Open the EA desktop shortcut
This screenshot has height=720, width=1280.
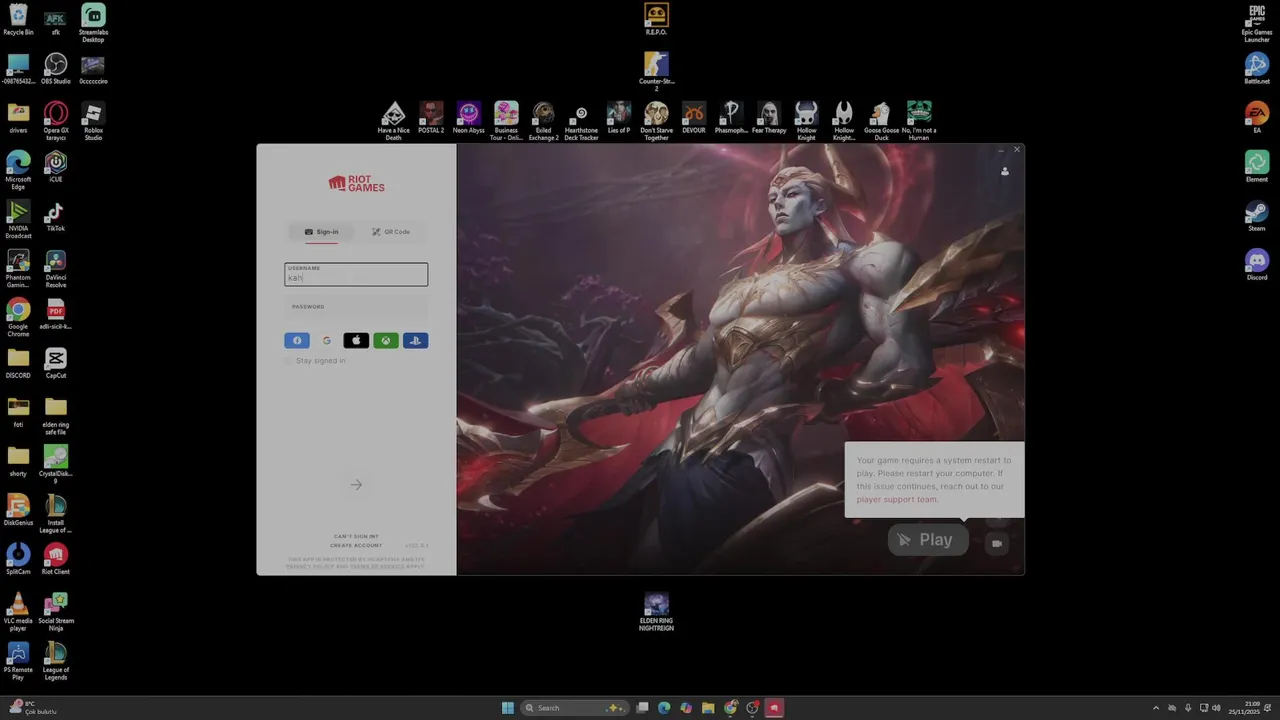(1257, 117)
